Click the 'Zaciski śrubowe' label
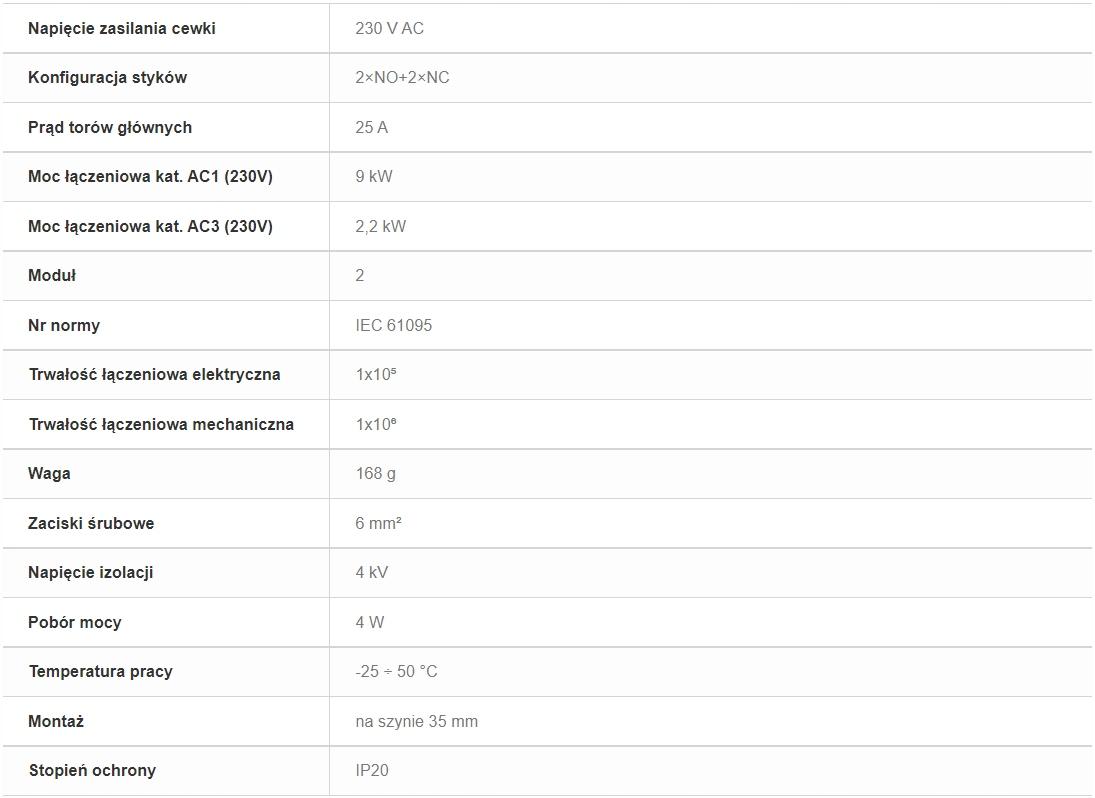Screen dimensions: 1095x798 91,523
